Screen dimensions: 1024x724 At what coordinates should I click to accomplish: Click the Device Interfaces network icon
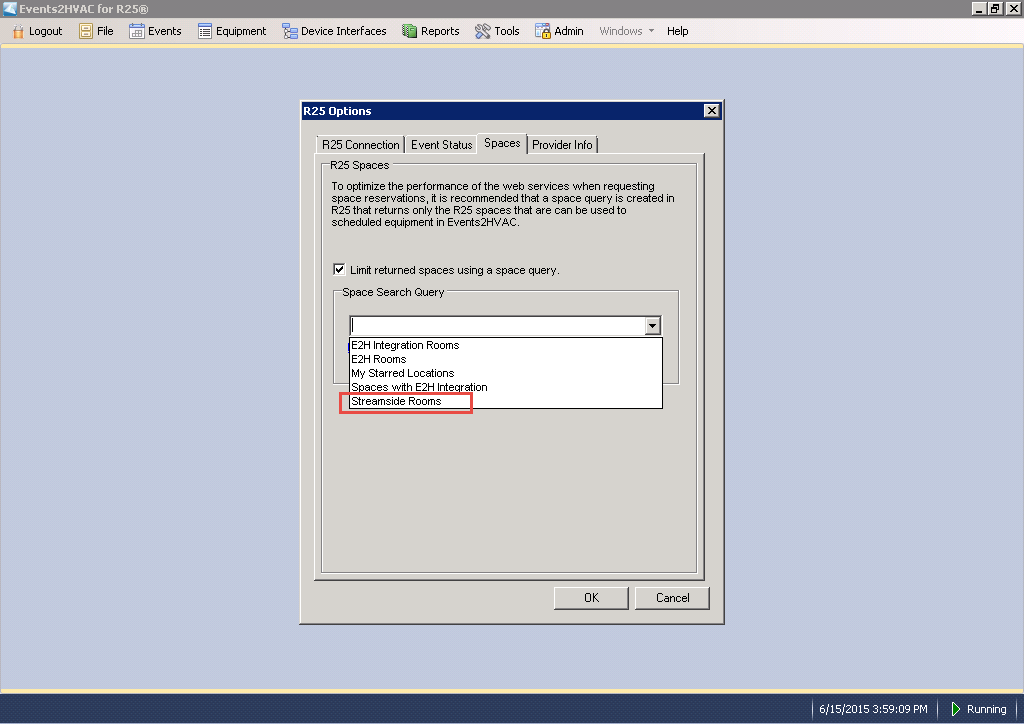290,31
